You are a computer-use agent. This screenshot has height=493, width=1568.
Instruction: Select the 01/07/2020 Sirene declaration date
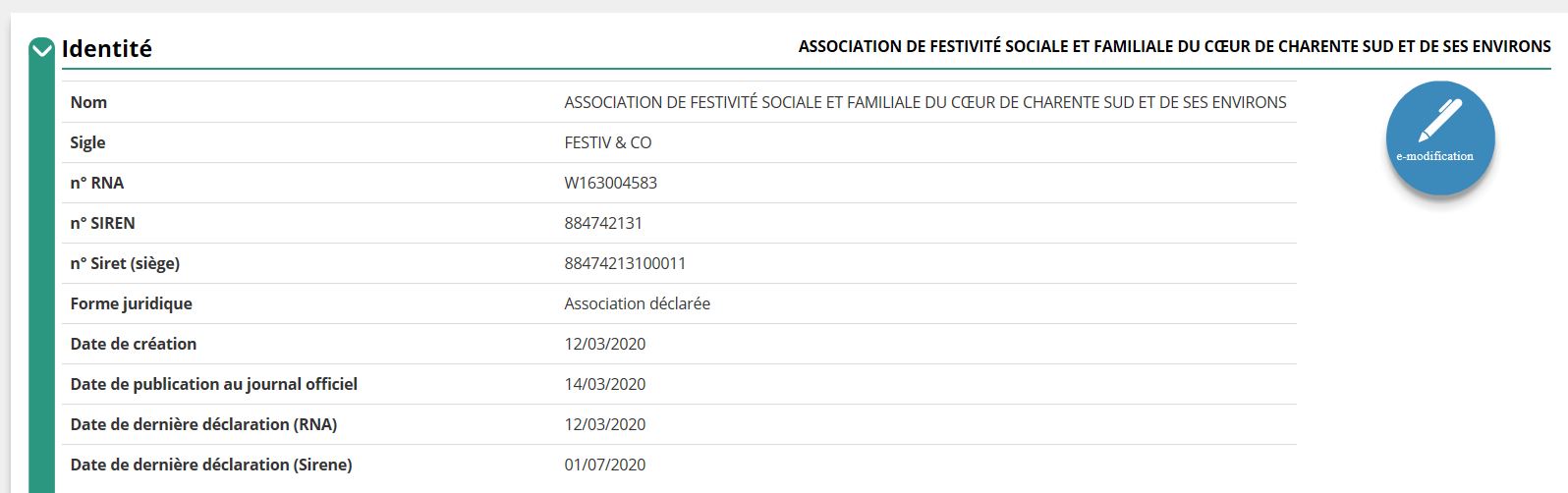coord(604,465)
